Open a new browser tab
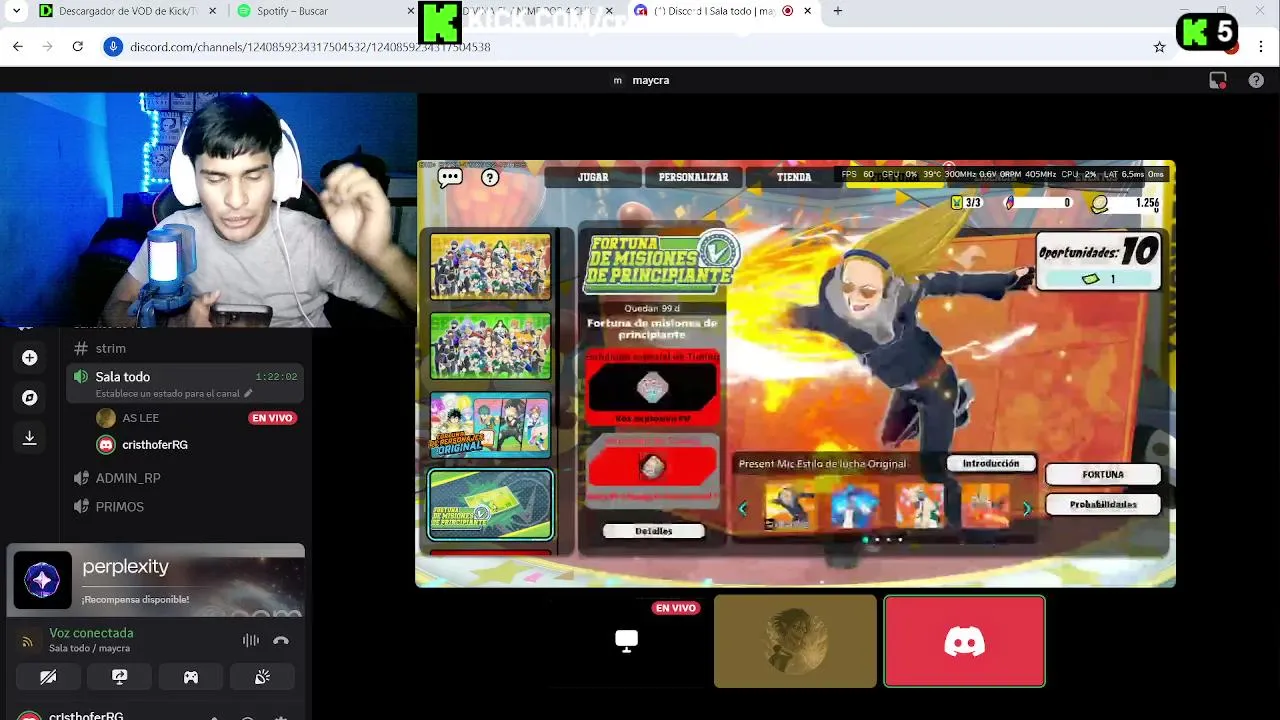The image size is (1280, 720). tap(838, 11)
